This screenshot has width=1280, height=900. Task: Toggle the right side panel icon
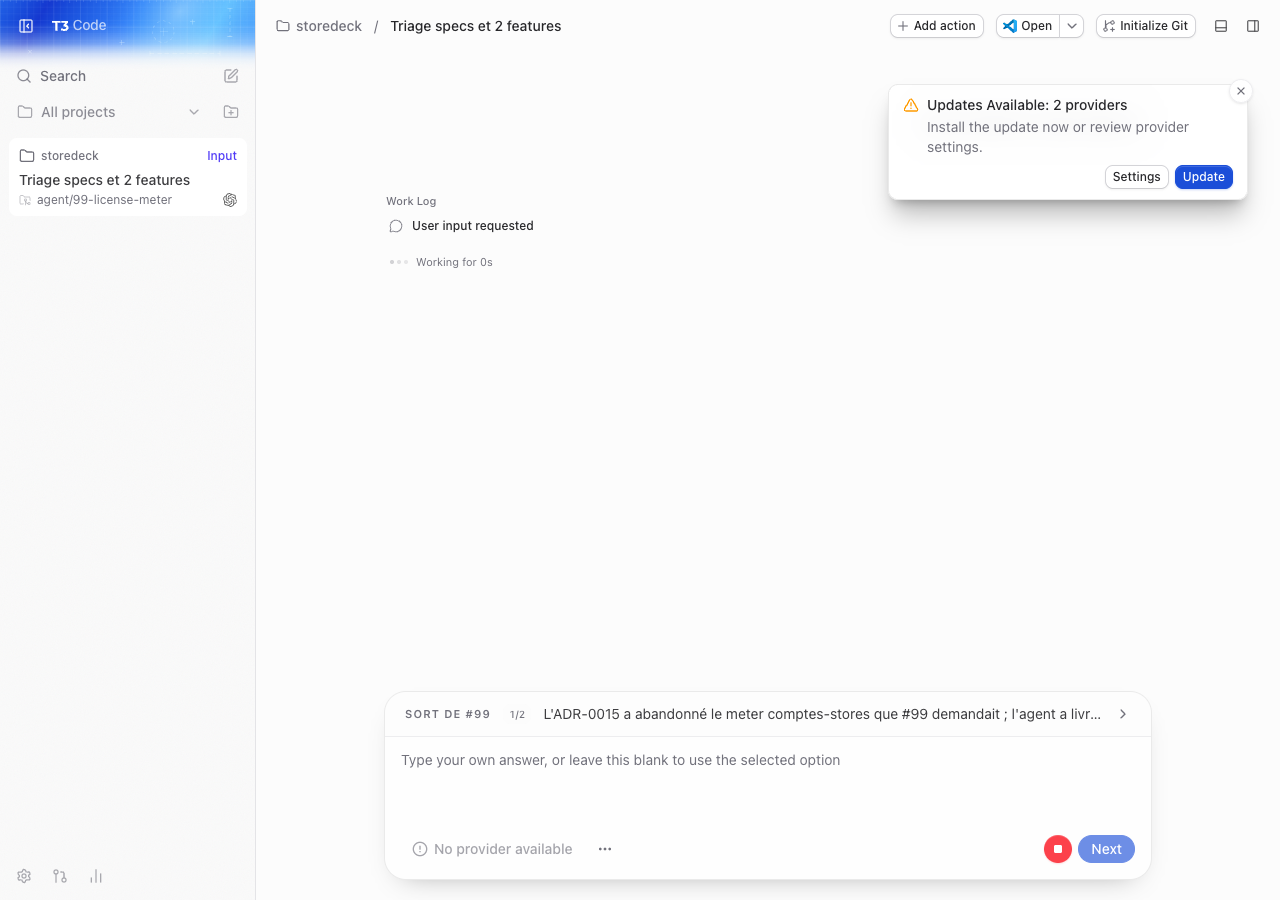[x=1253, y=26]
